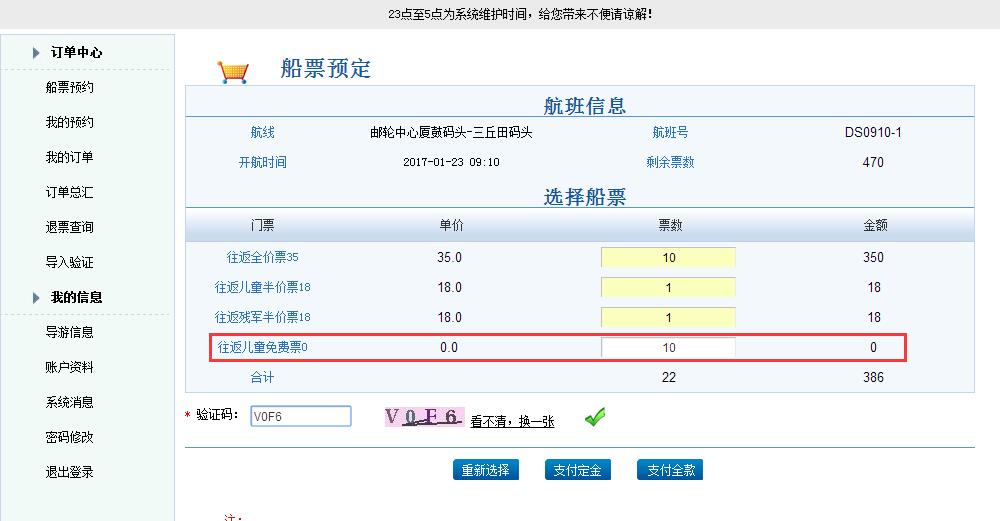Click the 支付全款 button
This screenshot has height=521, width=1002.
(670, 470)
